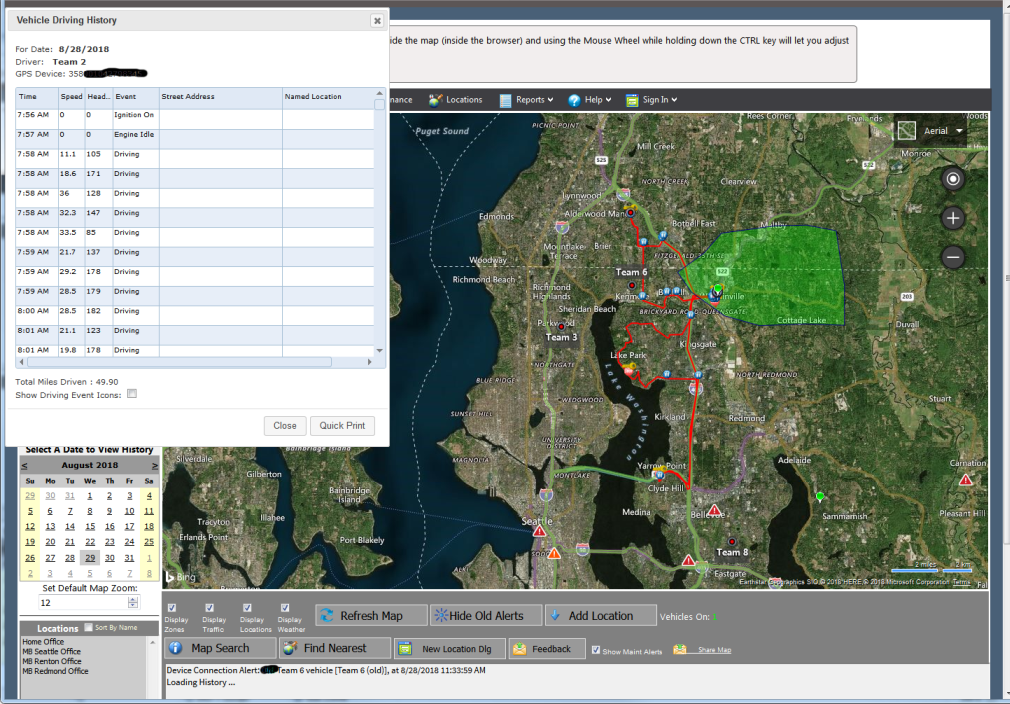Toggle Show Driving Event Icons checkbox

point(132,394)
